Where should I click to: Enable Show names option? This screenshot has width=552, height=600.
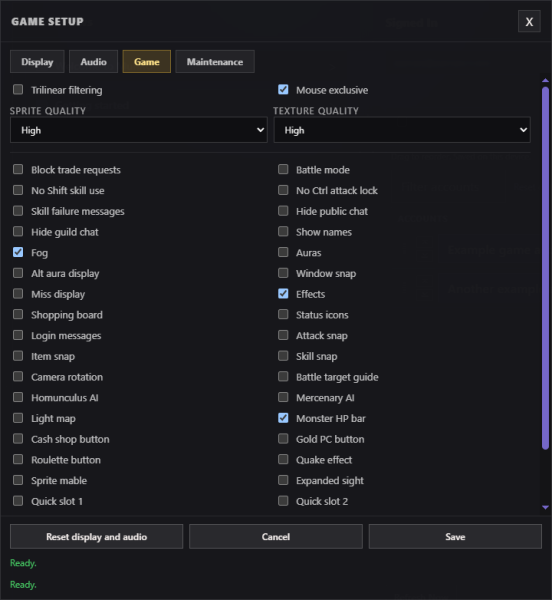283,231
